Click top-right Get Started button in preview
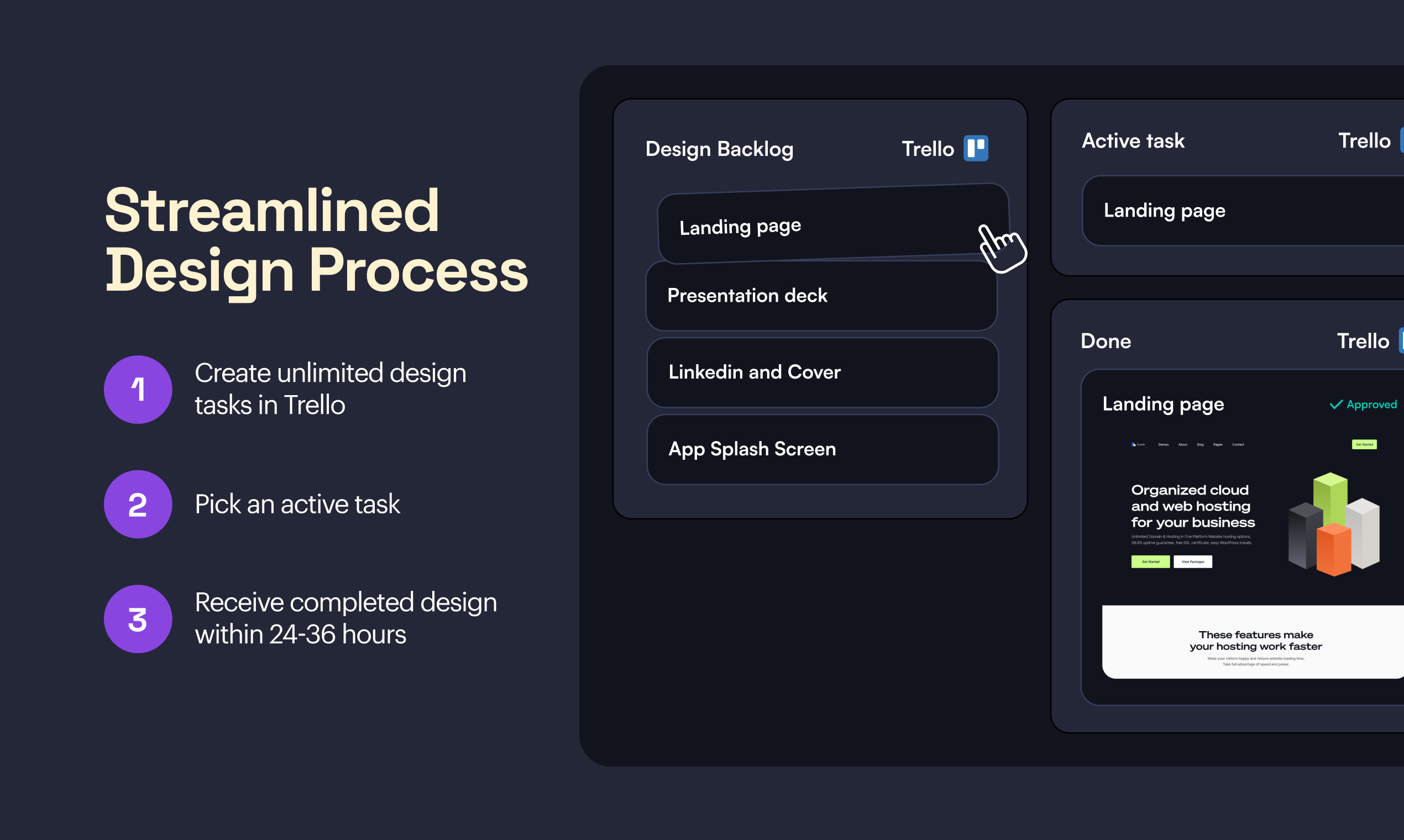Viewport: 1404px width, 840px height. click(1364, 444)
